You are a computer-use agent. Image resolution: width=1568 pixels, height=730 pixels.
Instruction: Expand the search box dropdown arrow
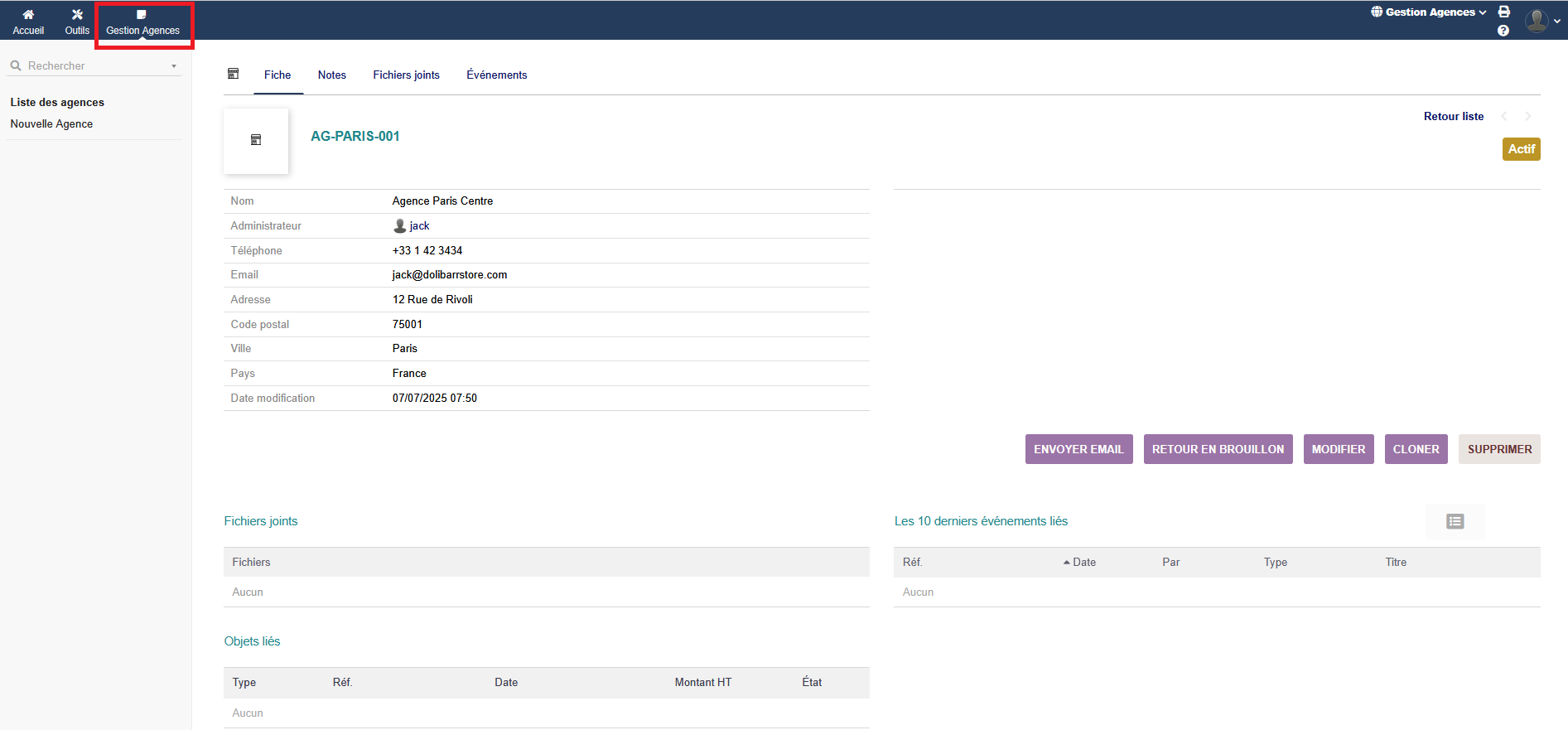174,66
